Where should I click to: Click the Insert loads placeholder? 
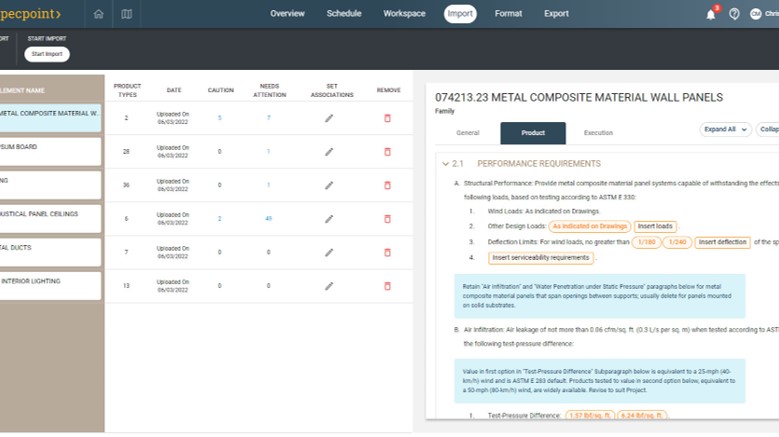point(656,226)
